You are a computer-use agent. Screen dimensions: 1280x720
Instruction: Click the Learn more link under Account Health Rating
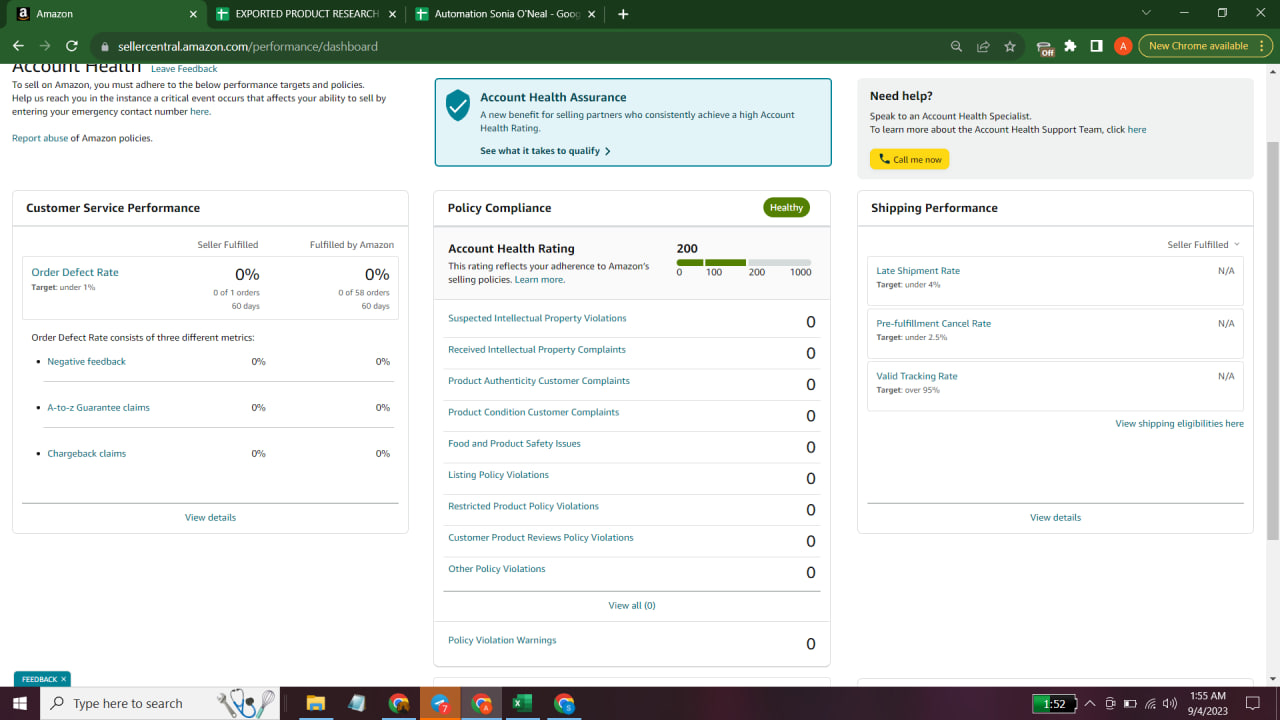[539, 280]
